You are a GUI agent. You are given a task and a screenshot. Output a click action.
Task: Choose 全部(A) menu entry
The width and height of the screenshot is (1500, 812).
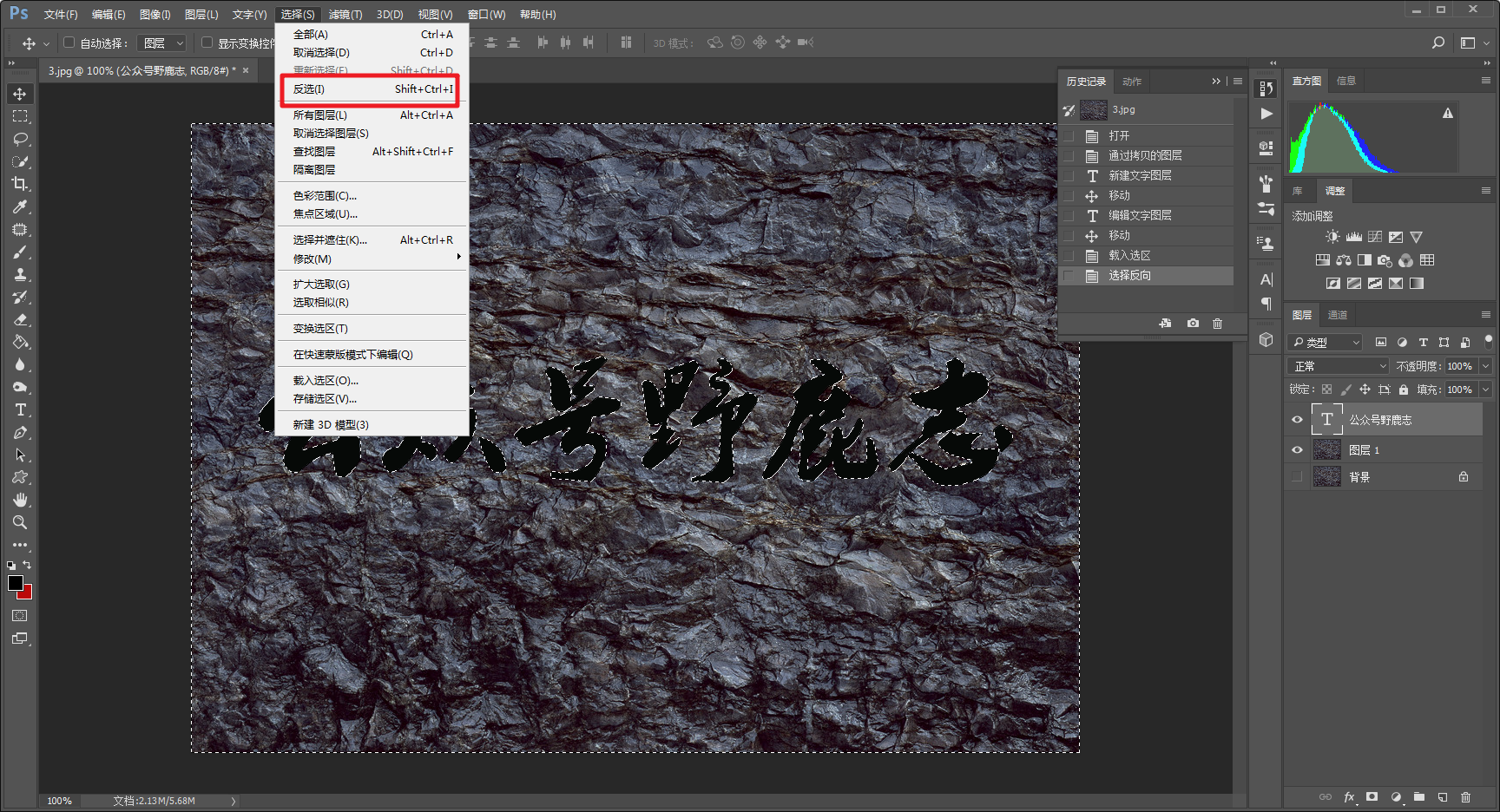click(x=372, y=34)
